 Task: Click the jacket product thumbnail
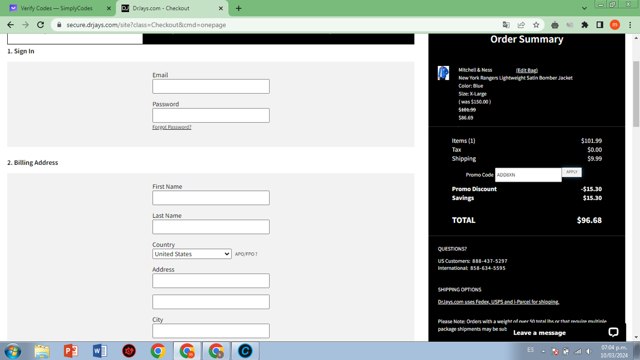[x=443, y=73]
